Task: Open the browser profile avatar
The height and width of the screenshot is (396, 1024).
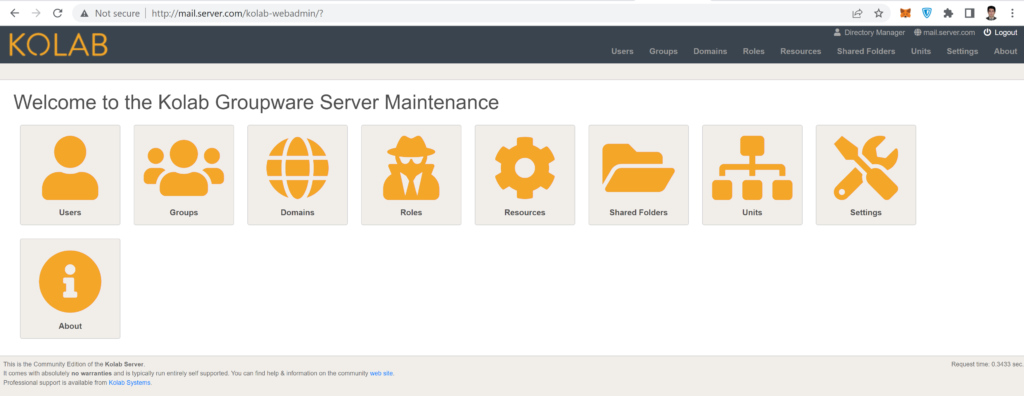Action: 991,13
